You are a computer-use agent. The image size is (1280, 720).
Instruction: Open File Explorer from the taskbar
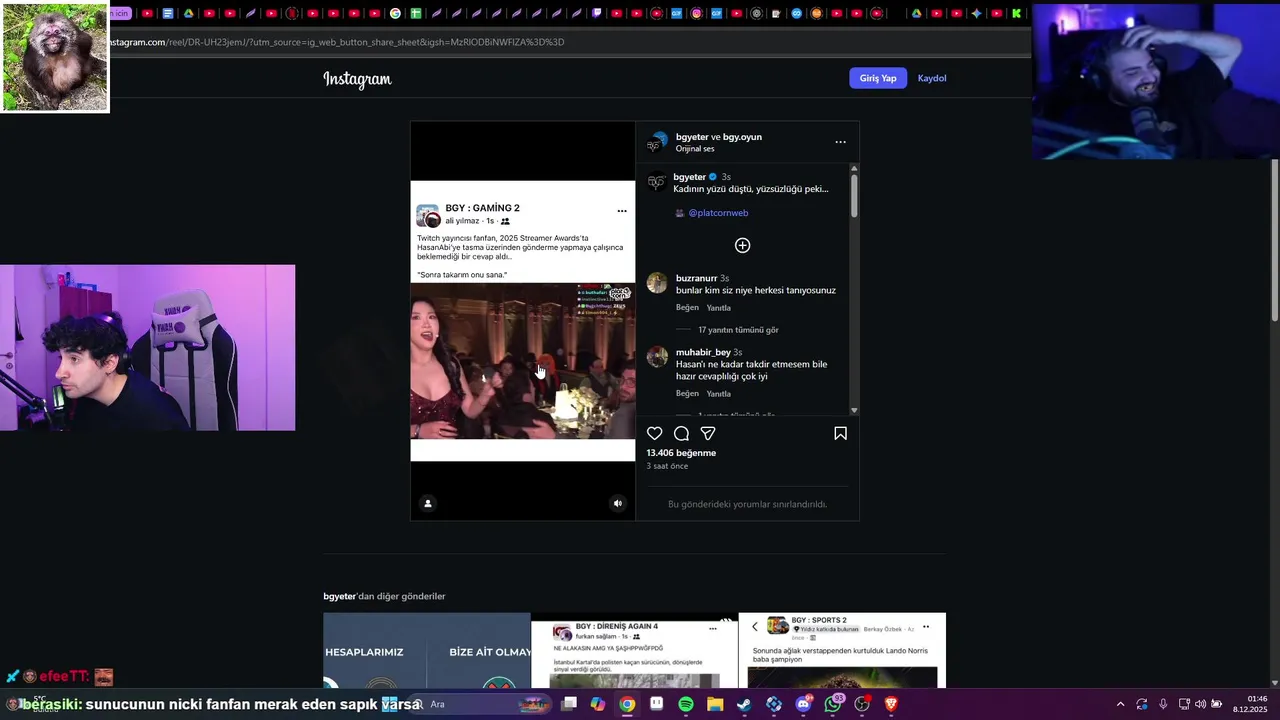click(715, 704)
